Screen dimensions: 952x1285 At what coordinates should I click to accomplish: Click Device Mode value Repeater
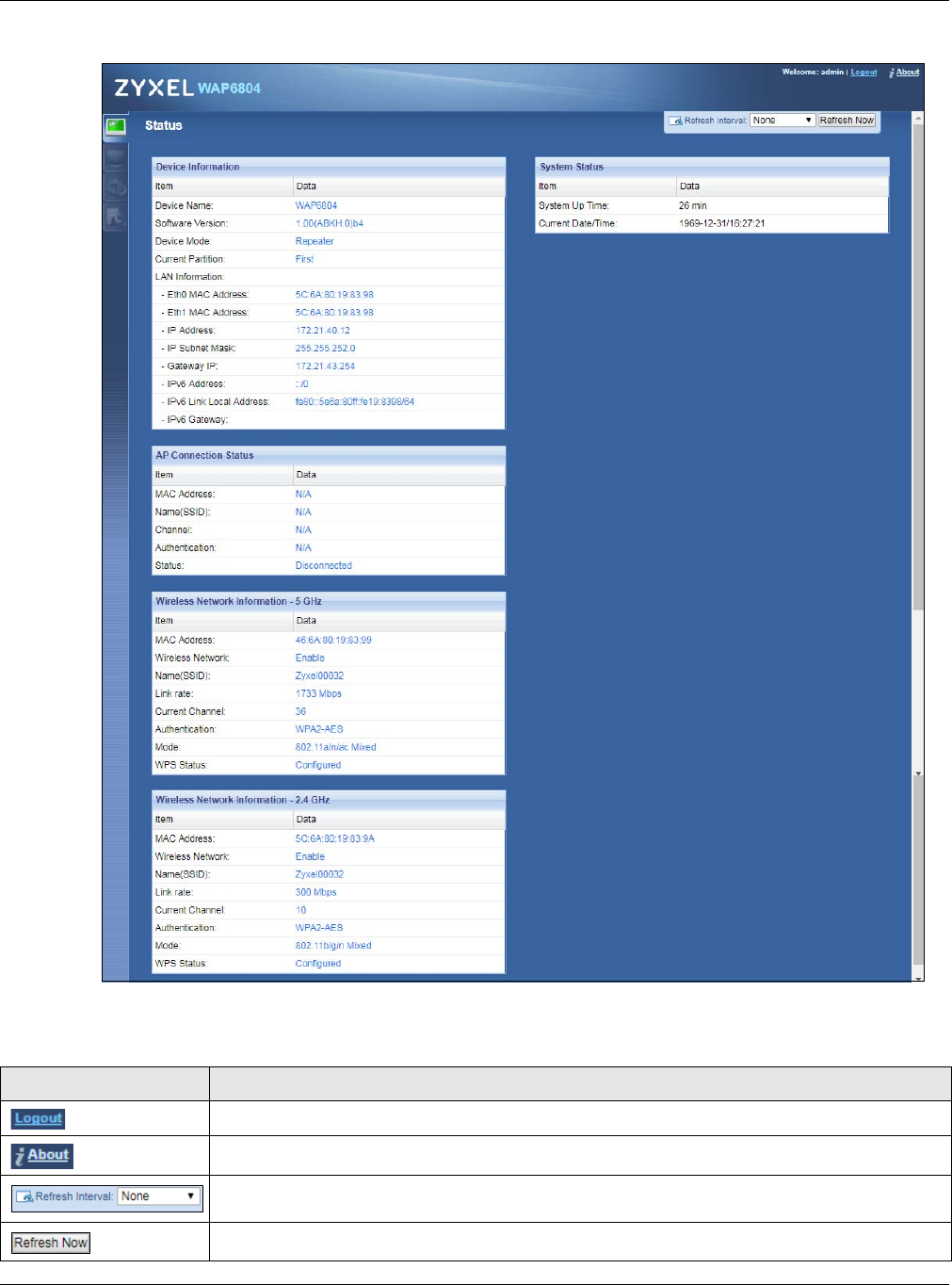tap(315, 241)
